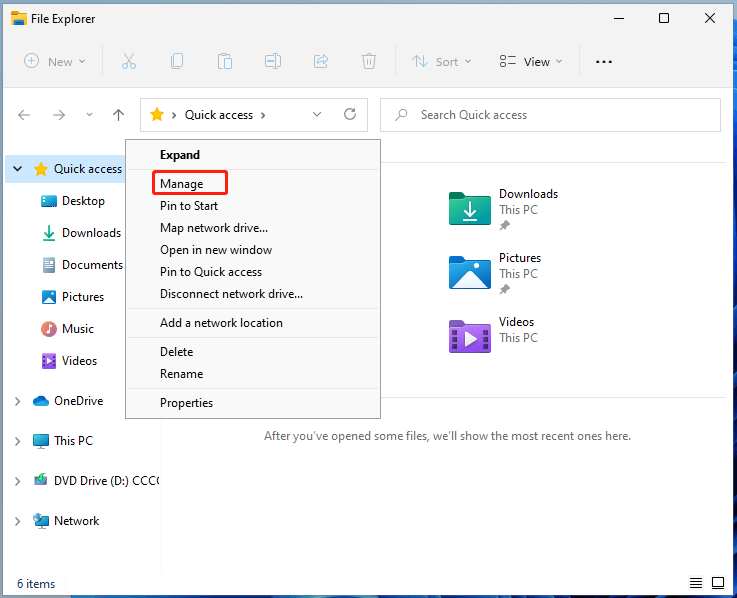Viewport: 737px width, 598px height.
Task: Open See more three-dots menu
Action: coord(603,61)
